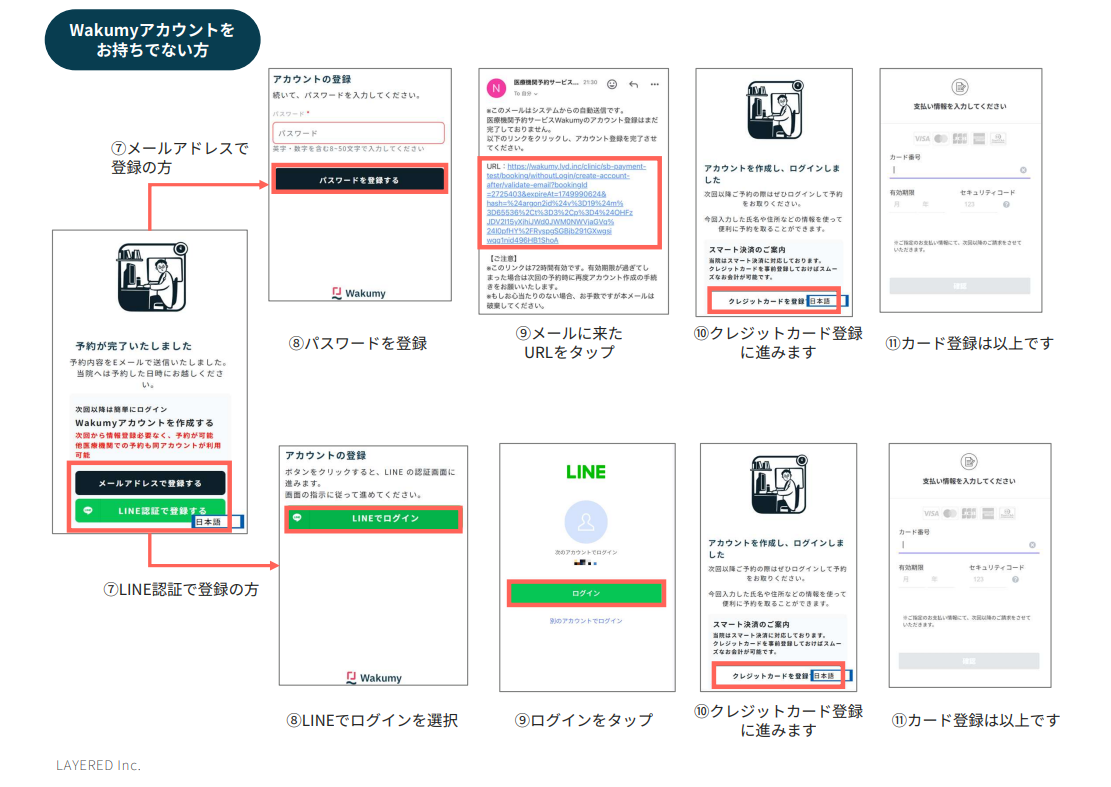Click the Wakumyアカウントを作成する heading text

[x=145, y=423]
